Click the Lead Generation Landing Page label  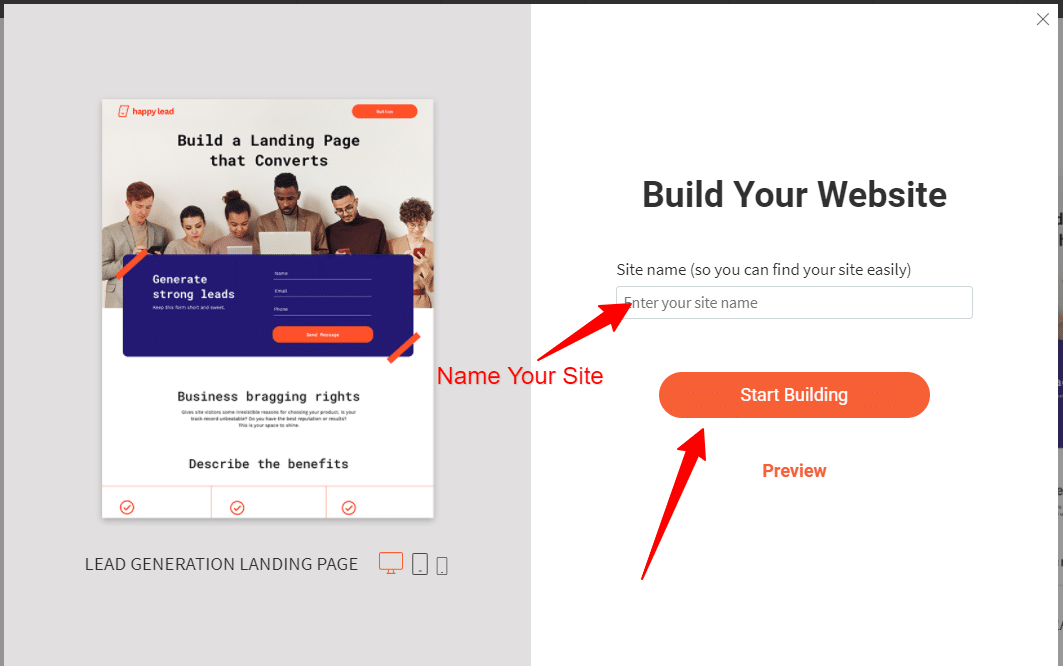pyautogui.click(x=221, y=564)
